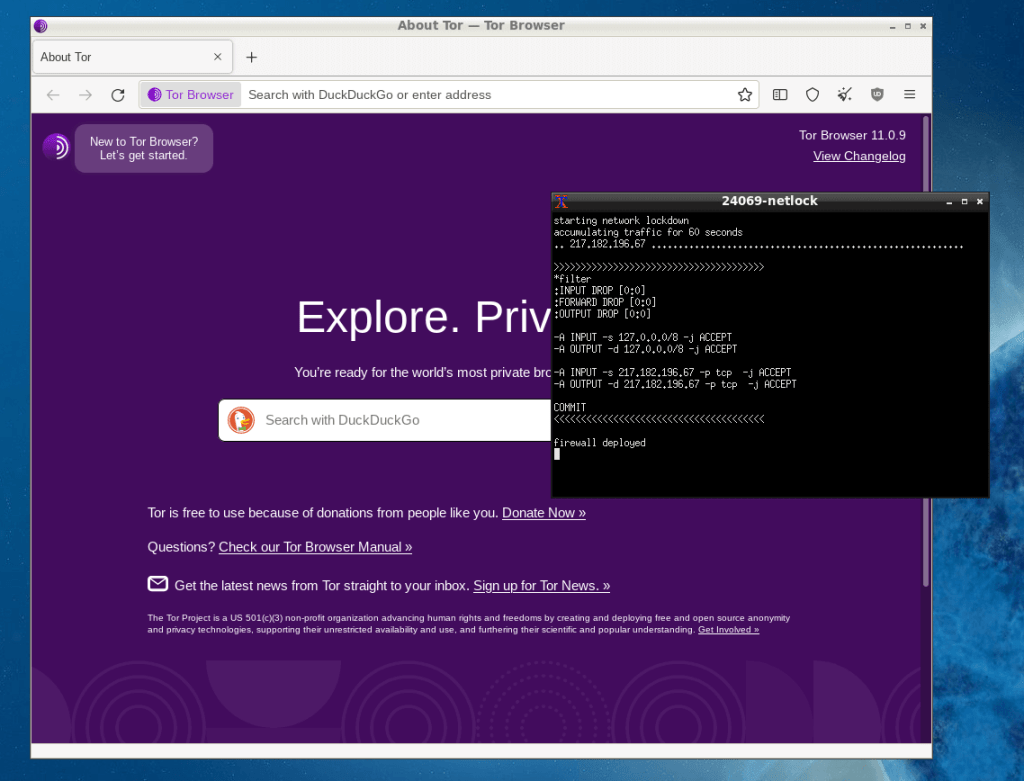This screenshot has height=781, width=1024.
Task: Open the security level shield icon
Action: click(x=812, y=95)
